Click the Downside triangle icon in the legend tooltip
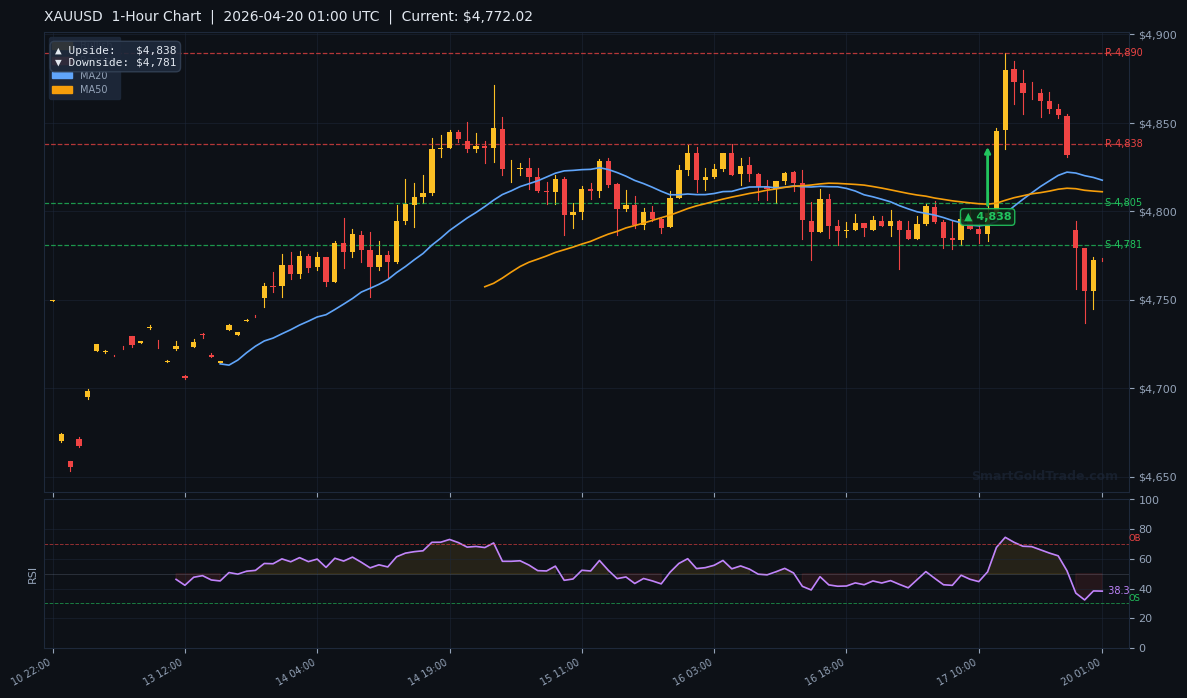 (x=58, y=62)
